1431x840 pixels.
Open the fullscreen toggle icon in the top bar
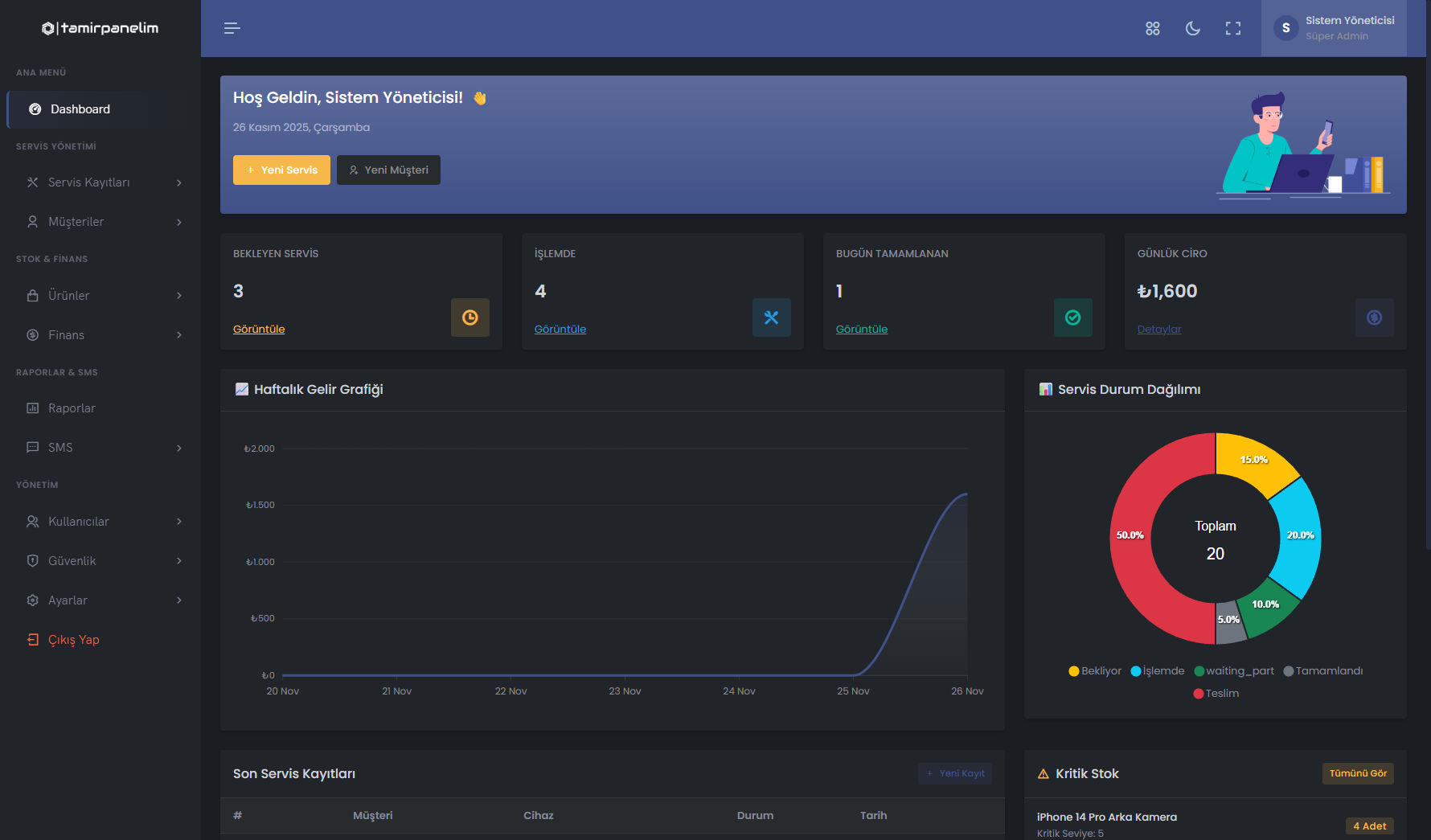coord(1232,28)
